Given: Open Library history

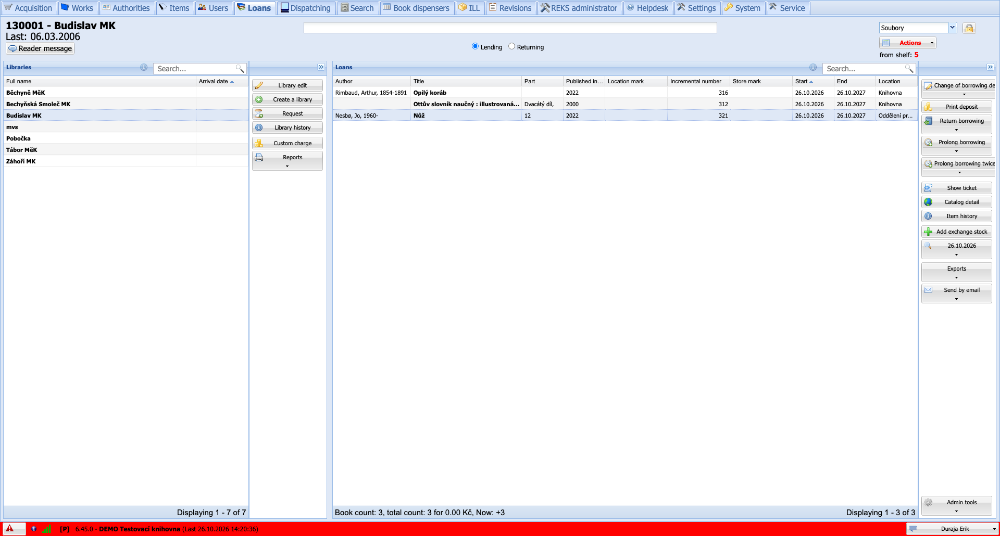Looking at the screenshot, I should [x=287, y=128].
